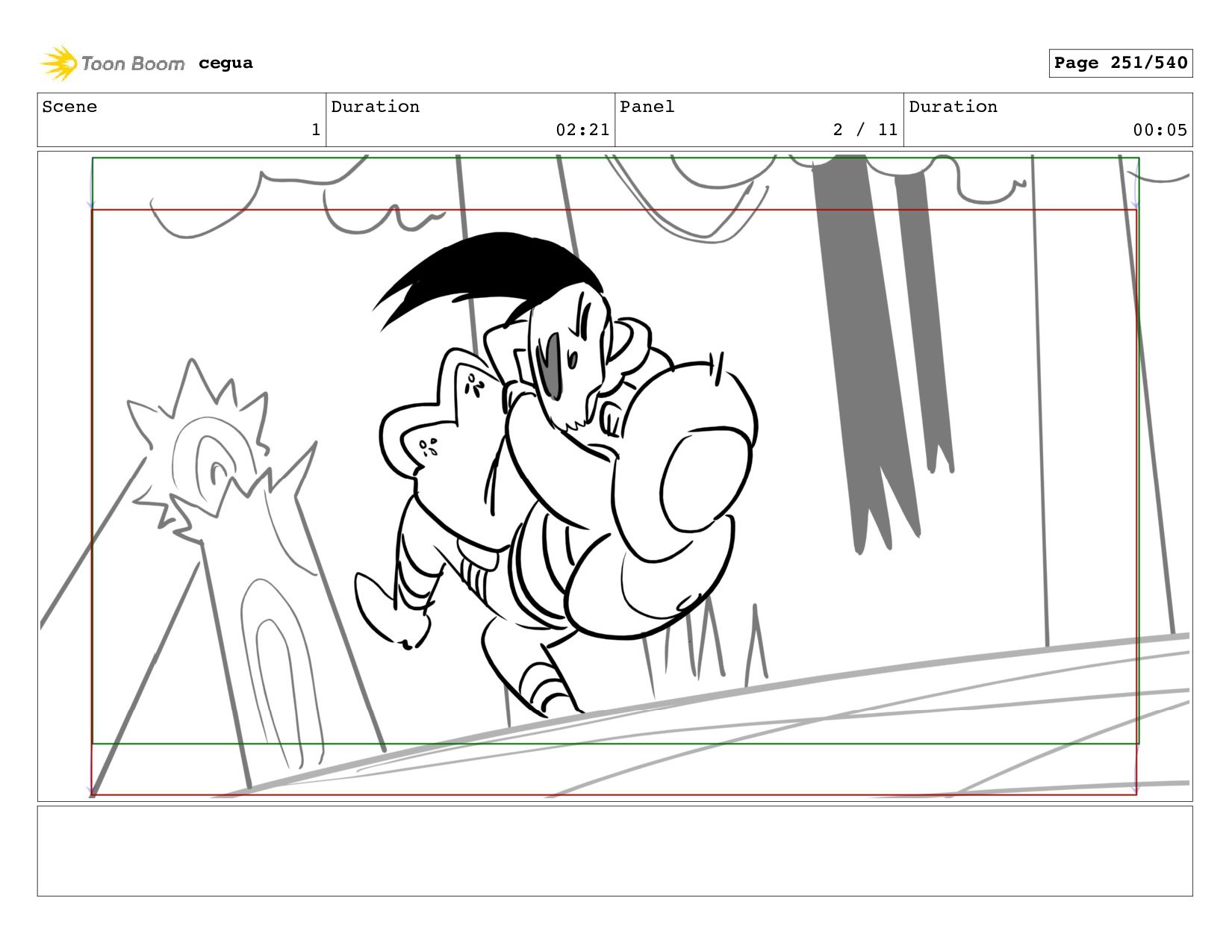Click the 'Panel' header label

[x=647, y=107]
